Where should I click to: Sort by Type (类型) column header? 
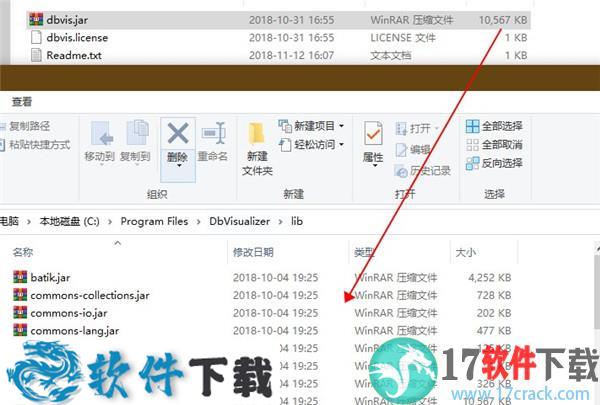(364, 252)
